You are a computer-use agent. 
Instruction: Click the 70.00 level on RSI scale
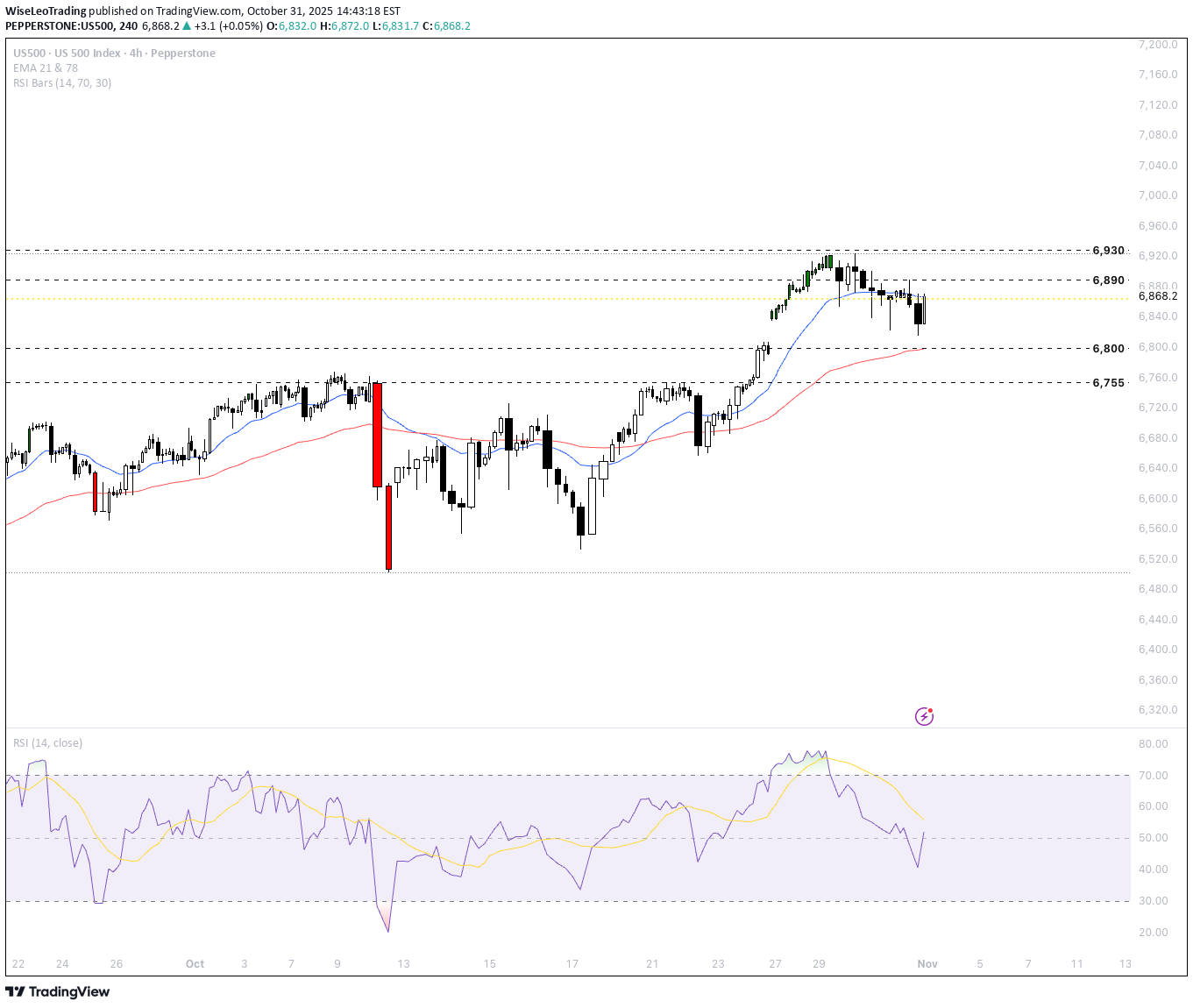coord(1154,776)
